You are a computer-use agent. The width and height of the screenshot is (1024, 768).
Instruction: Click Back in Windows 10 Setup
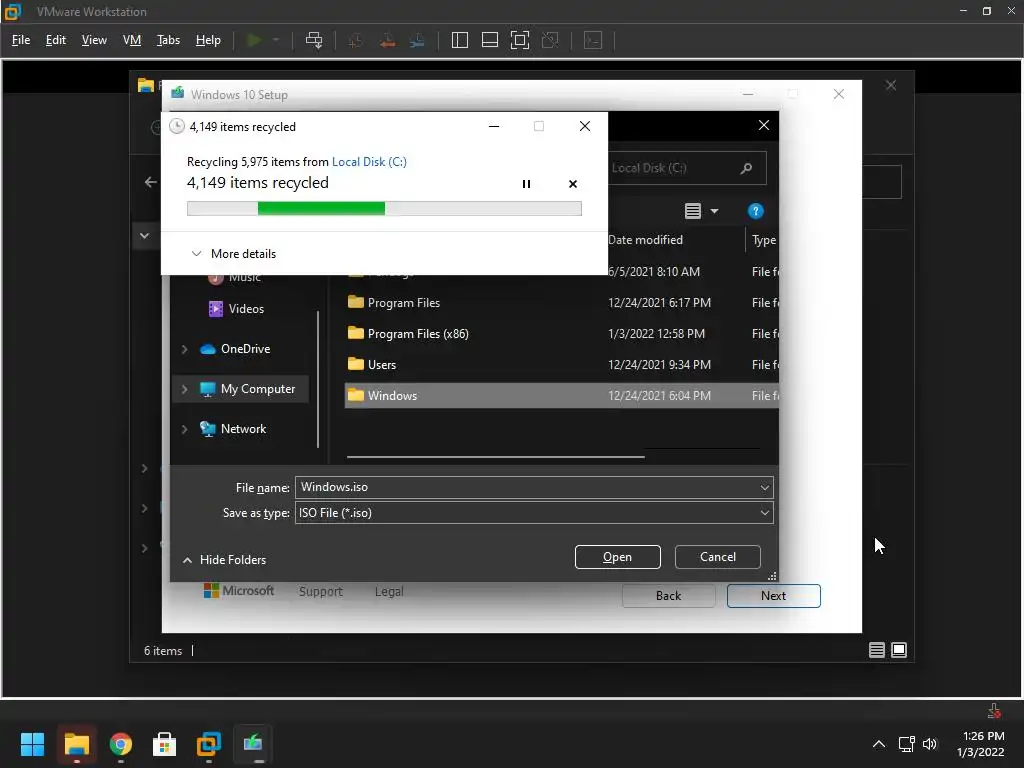(668, 596)
